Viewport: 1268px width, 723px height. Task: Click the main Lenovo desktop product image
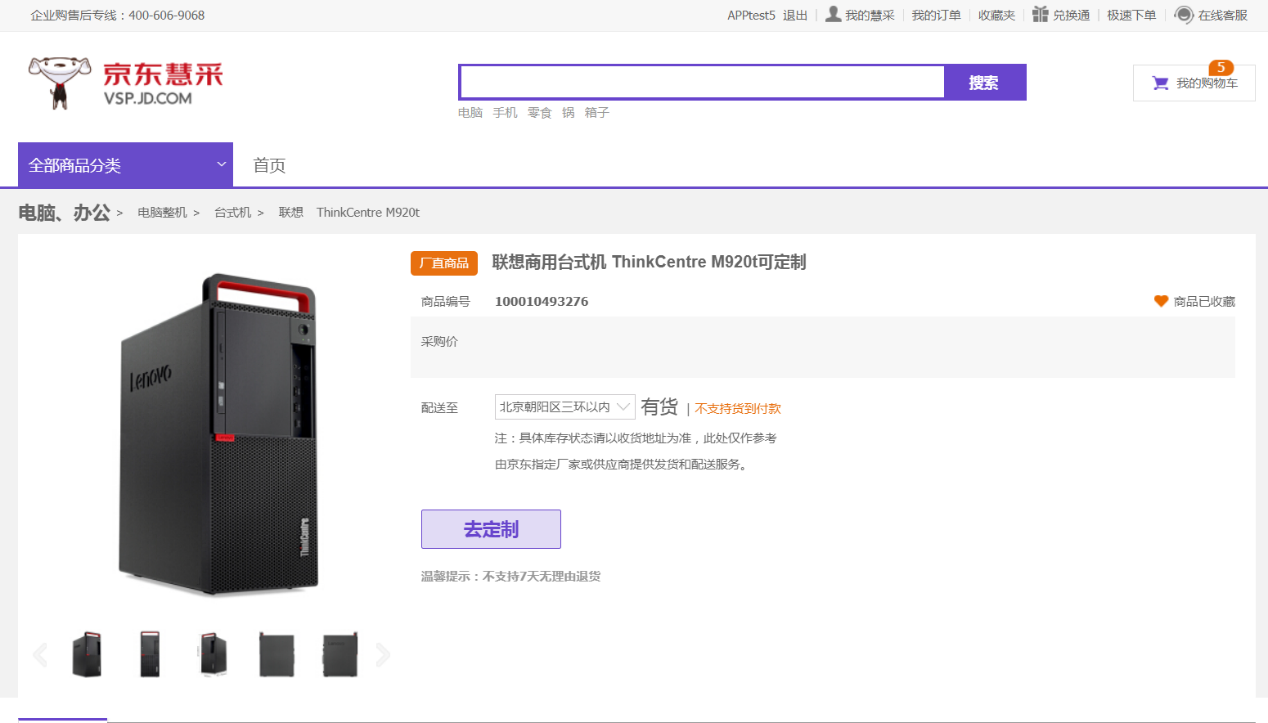[x=219, y=437]
